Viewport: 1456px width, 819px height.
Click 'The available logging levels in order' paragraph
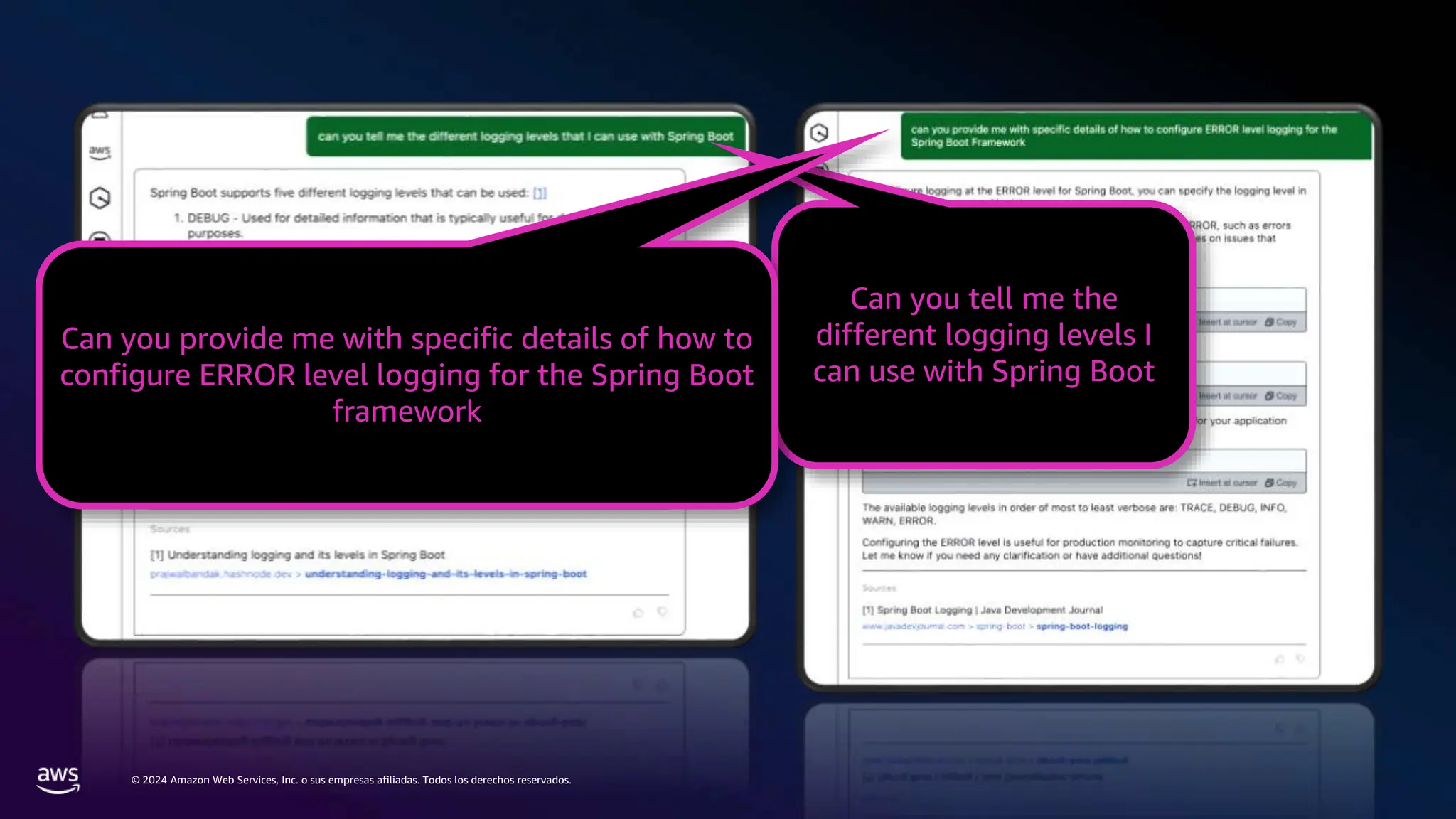tap(1074, 514)
